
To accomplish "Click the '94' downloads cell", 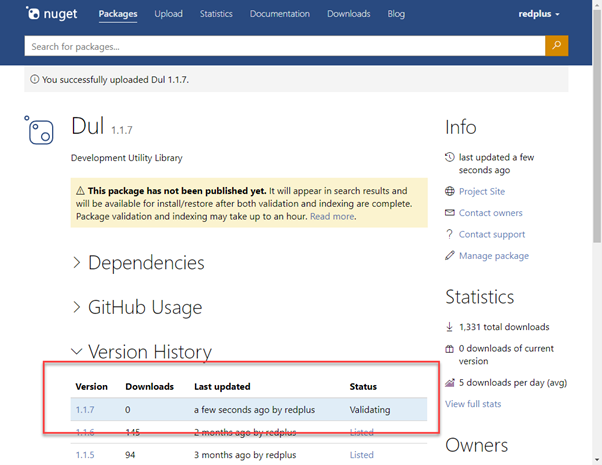I will (x=130, y=455).
